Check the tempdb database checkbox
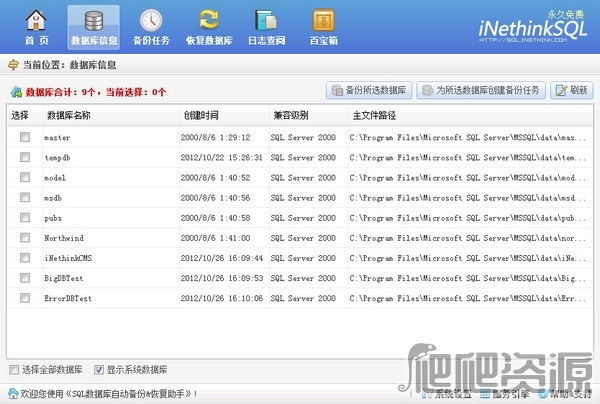Viewport: 600px width, 404px height. pyautogui.click(x=25, y=157)
